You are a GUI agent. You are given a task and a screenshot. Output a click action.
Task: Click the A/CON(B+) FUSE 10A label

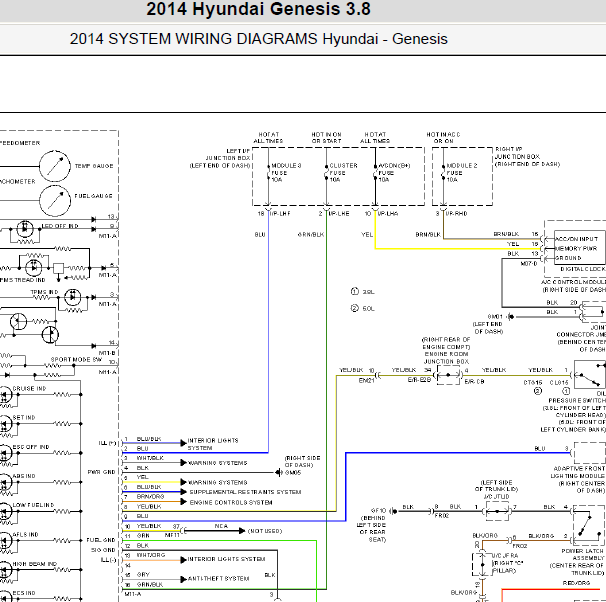tap(394, 173)
